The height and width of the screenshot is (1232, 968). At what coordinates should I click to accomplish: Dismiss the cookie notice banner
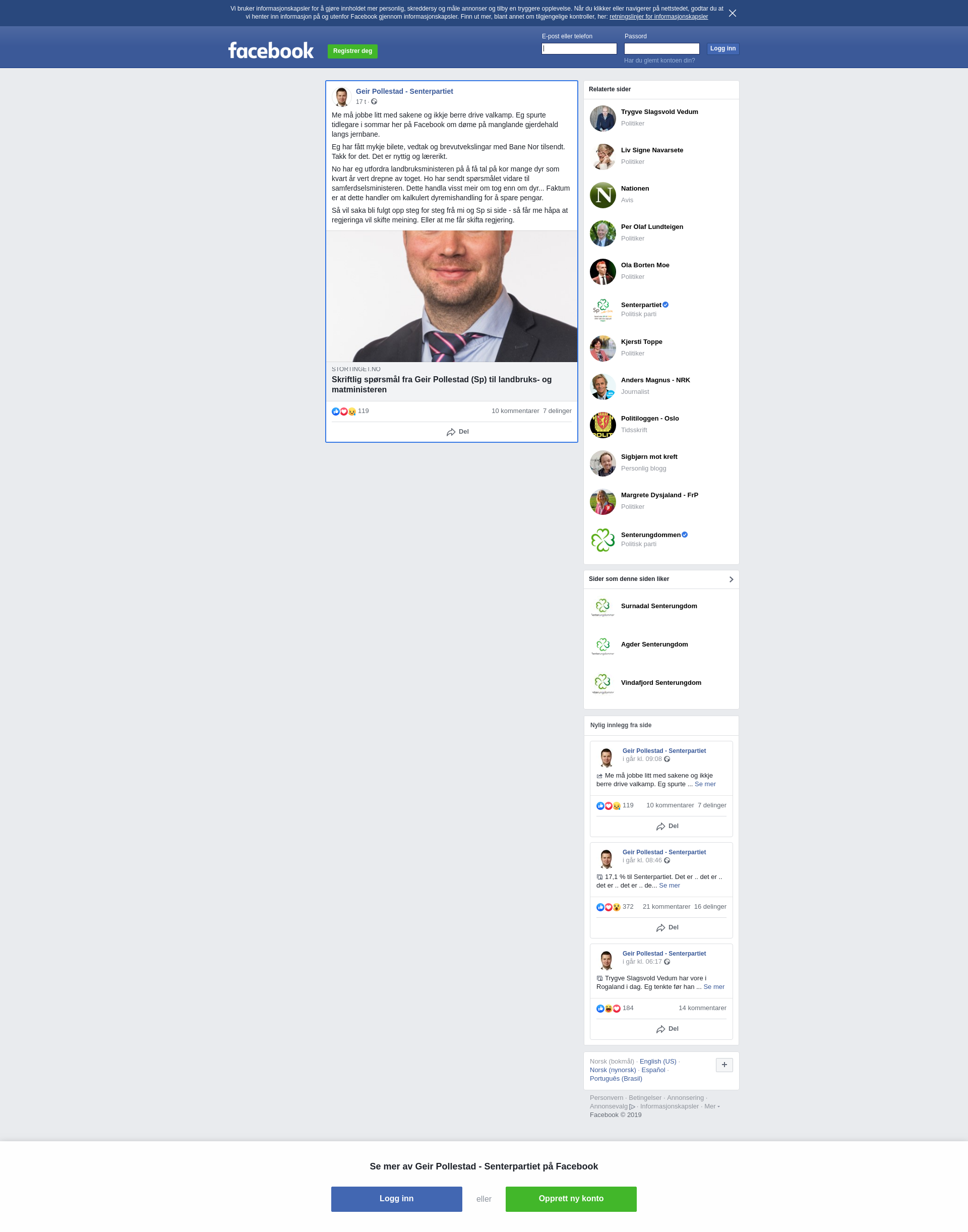click(732, 13)
